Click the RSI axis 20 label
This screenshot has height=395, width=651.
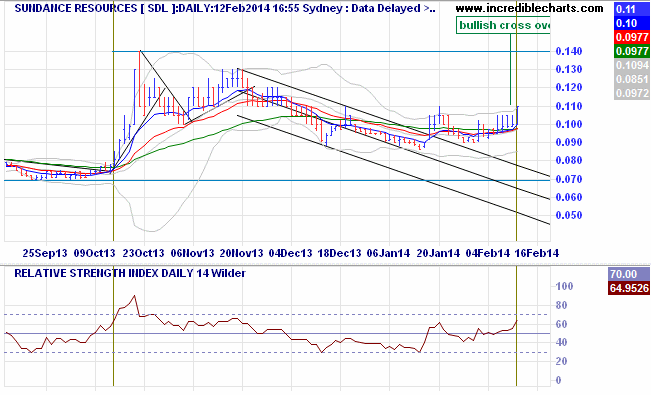[561, 361]
